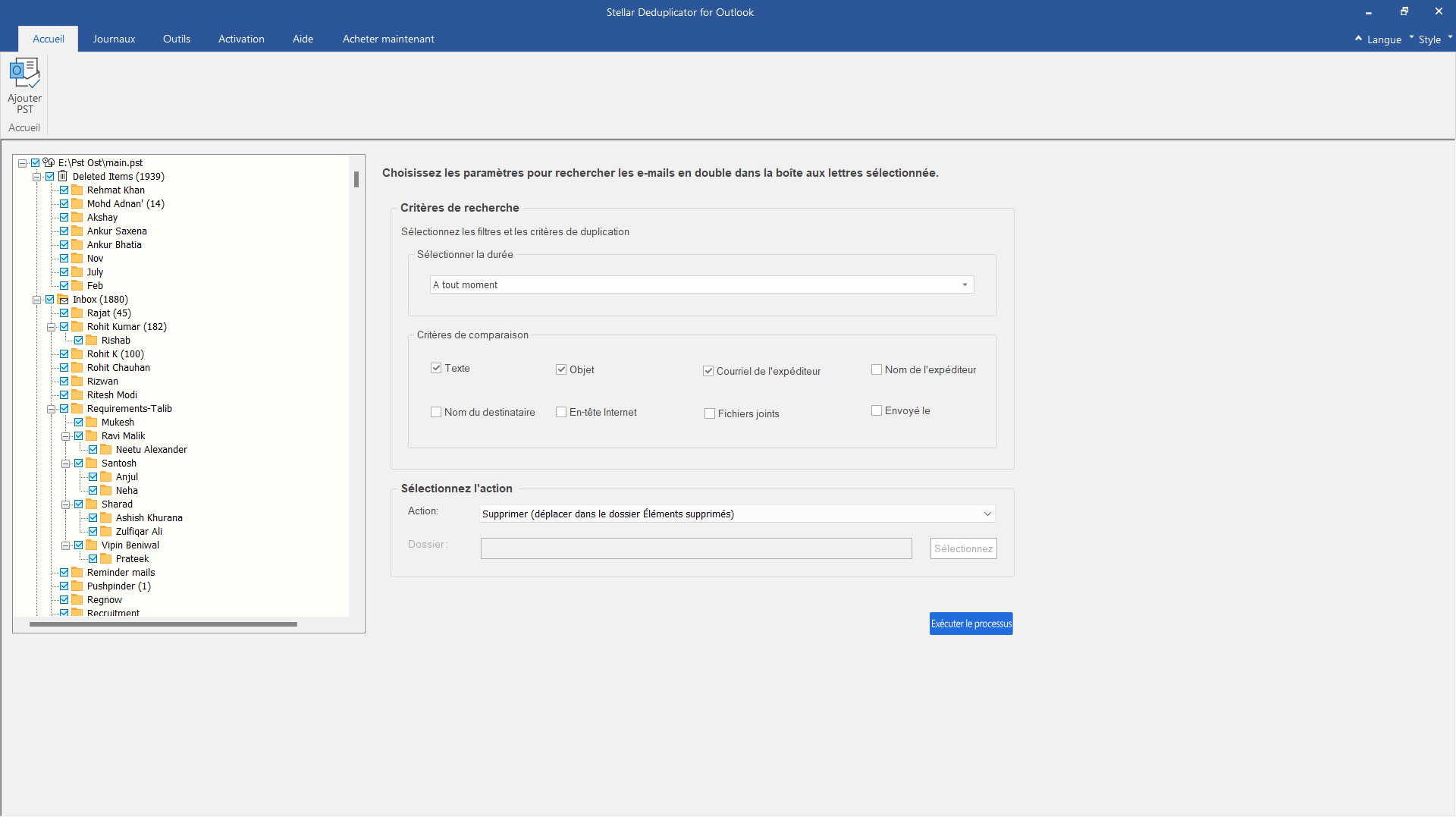
Task: Click the Feb folder icon
Action: (77, 285)
